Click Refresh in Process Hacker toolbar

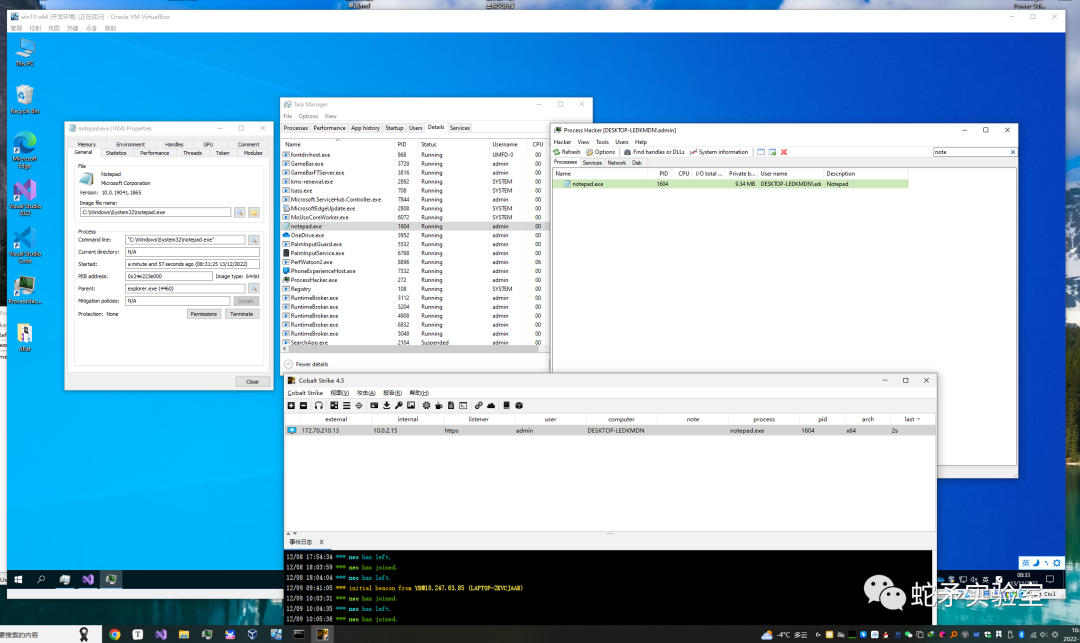click(x=567, y=152)
